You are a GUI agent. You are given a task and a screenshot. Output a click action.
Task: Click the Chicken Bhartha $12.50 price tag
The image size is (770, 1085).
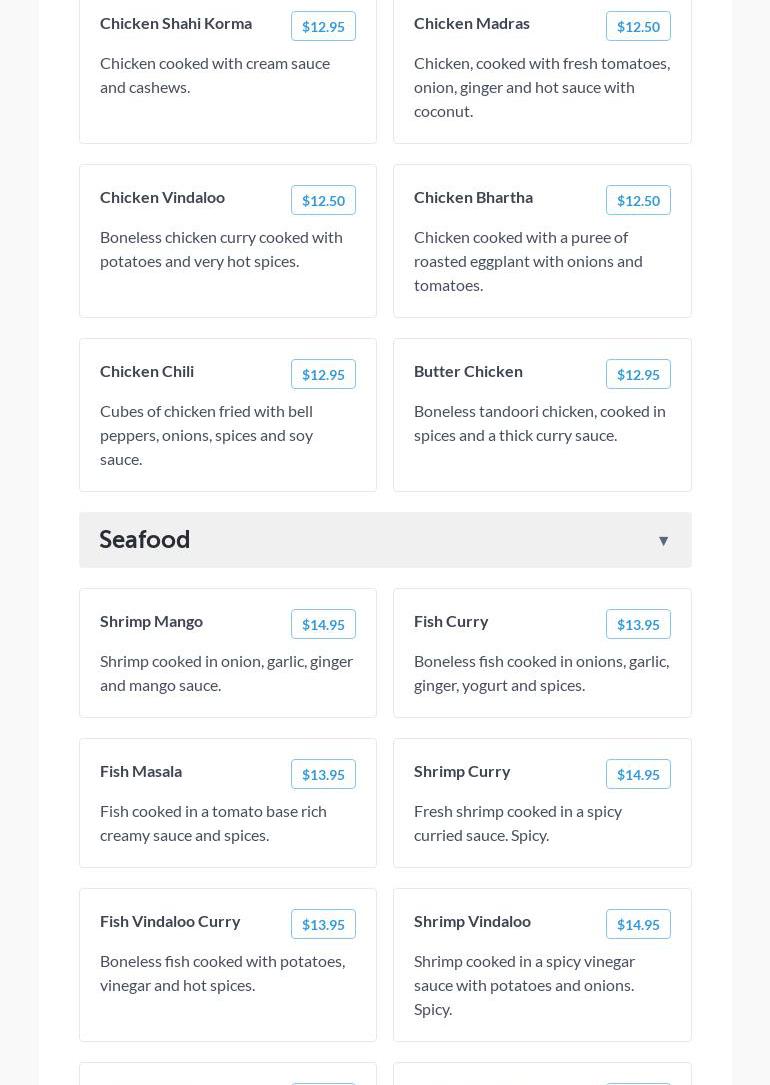point(638,201)
